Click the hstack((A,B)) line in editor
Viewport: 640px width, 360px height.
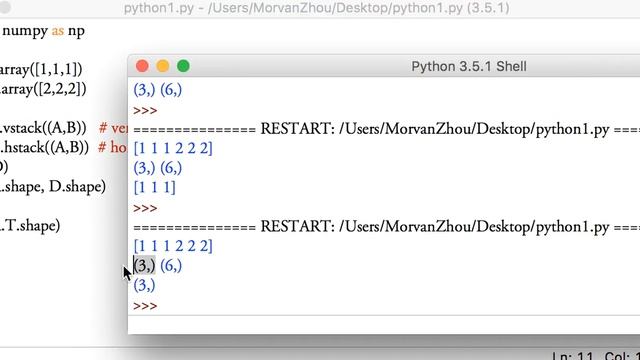coord(44,147)
